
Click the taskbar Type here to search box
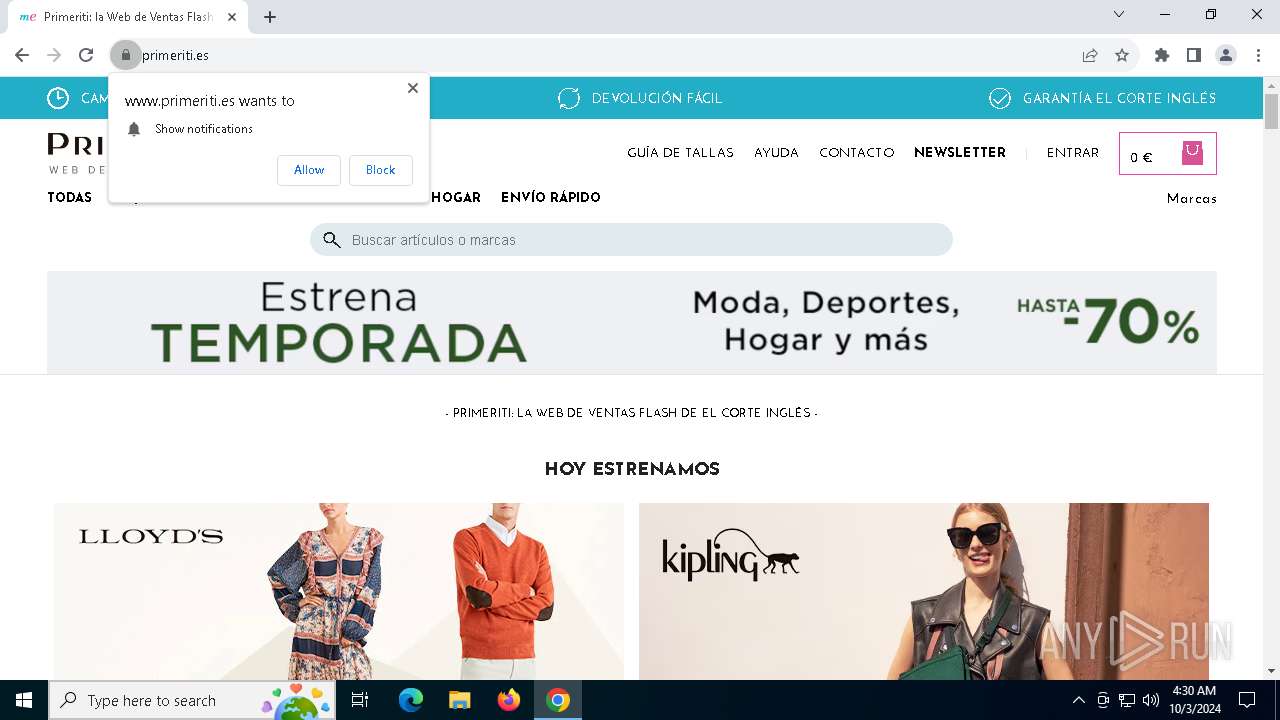pos(191,700)
